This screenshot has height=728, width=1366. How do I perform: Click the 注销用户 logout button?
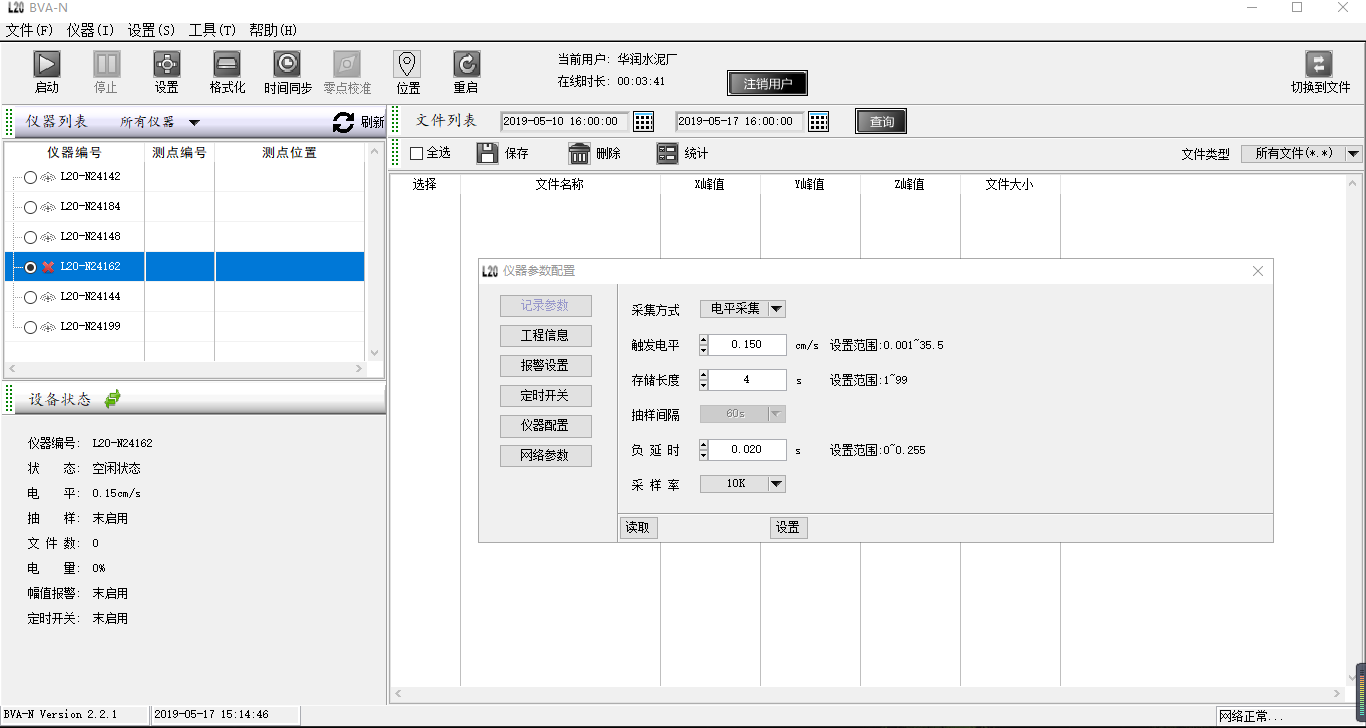click(767, 84)
